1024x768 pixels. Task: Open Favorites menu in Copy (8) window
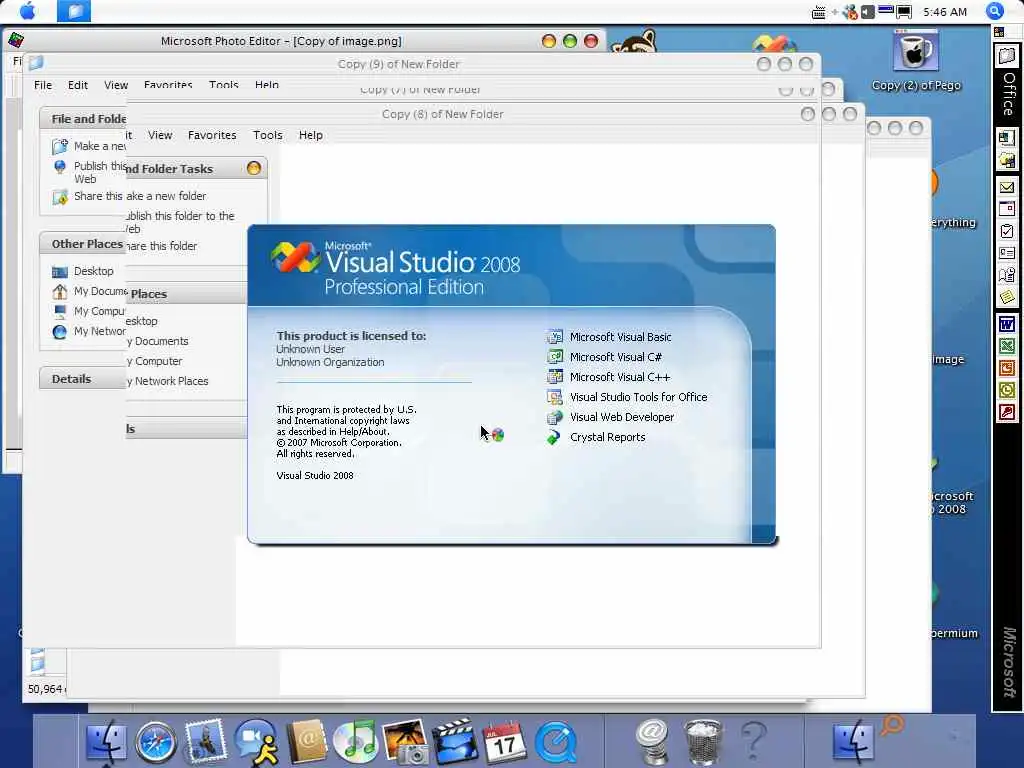(212, 135)
